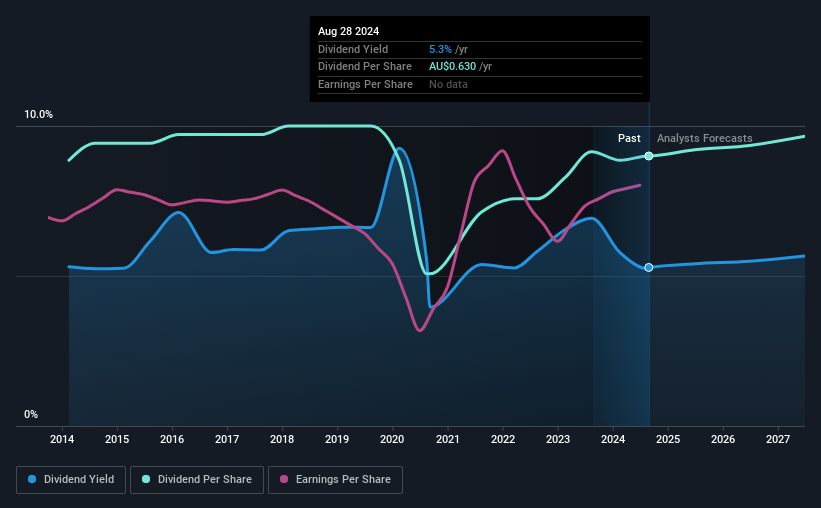The width and height of the screenshot is (821, 508).
Task: Click the Analysts Forecasts label
Action: click(x=705, y=138)
